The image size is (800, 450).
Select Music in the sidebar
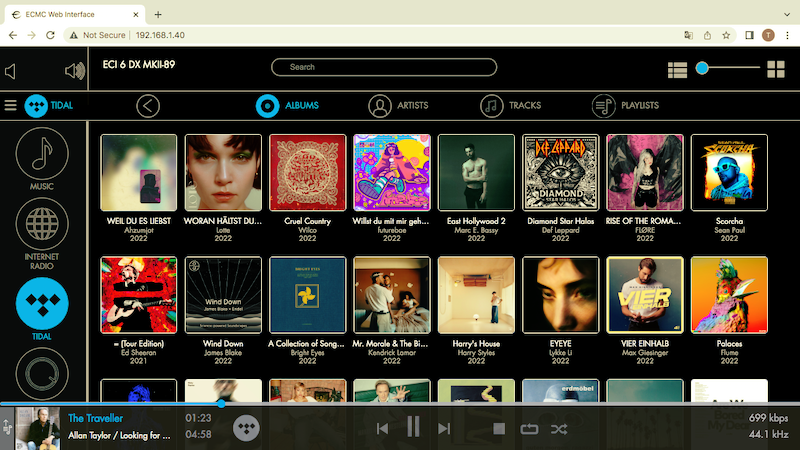(x=42, y=159)
